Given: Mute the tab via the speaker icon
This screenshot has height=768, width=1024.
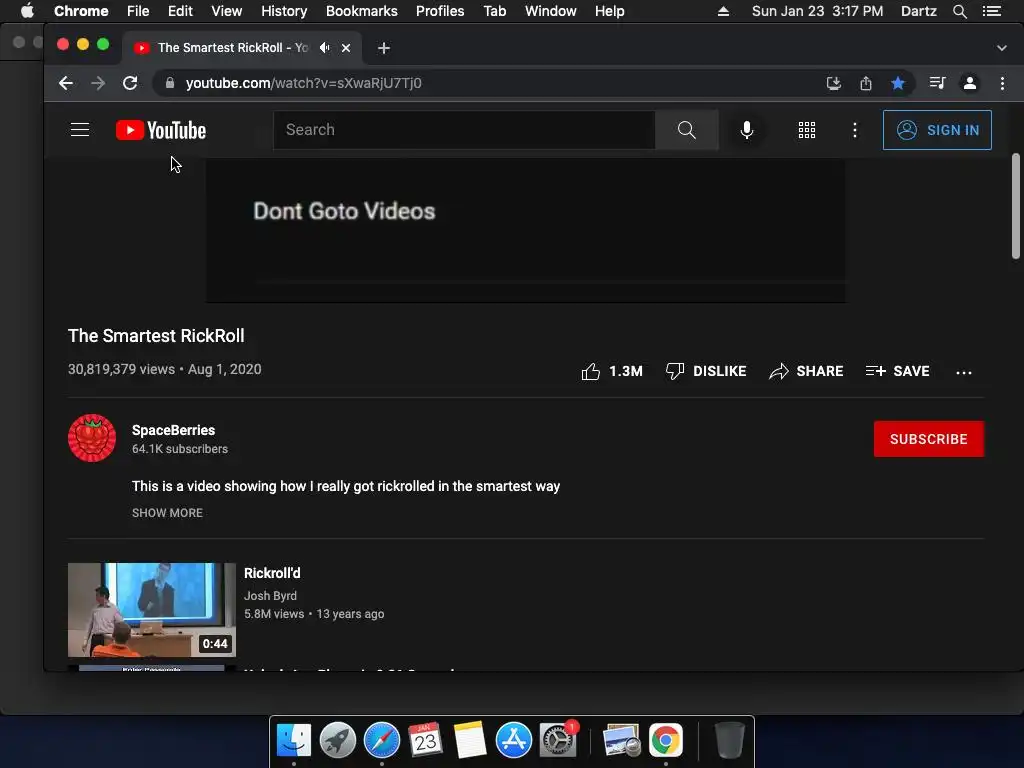Looking at the screenshot, I should click(325, 48).
